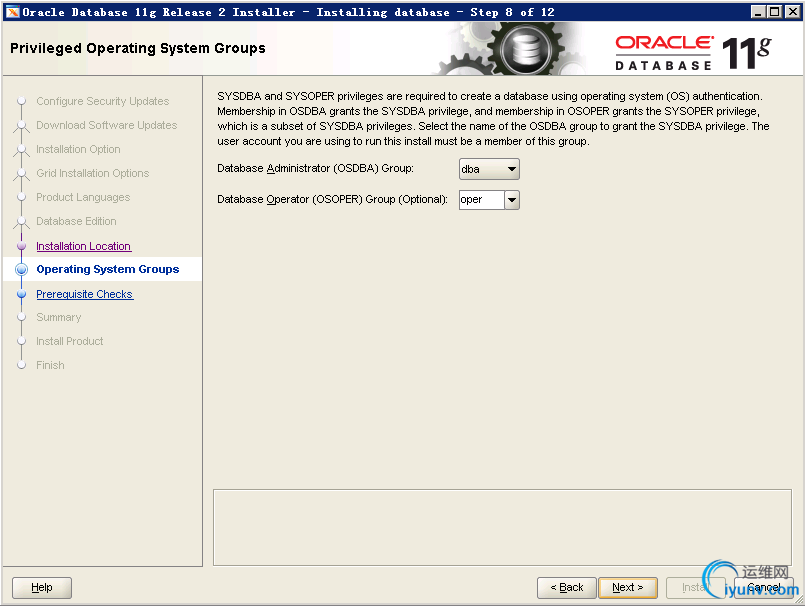Click the Finish step label
Viewport: 805px width, 606px height.
point(50,365)
